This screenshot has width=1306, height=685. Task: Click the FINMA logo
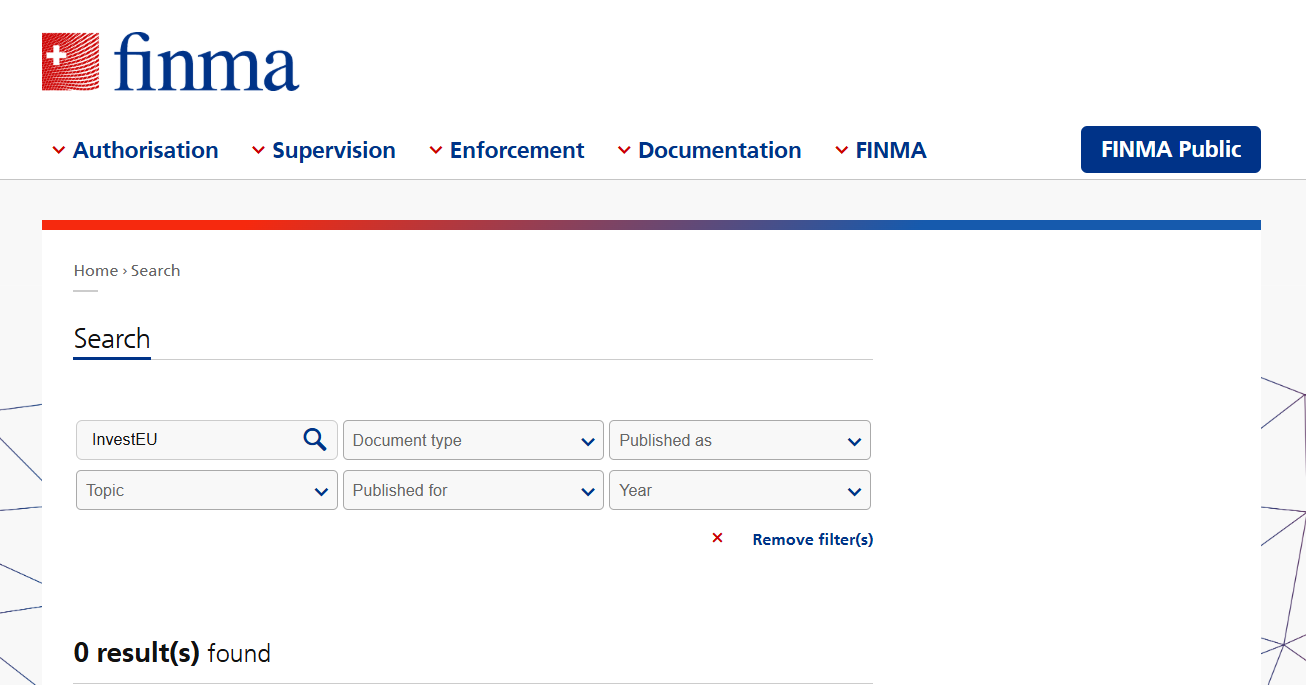pyautogui.click(x=170, y=62)
